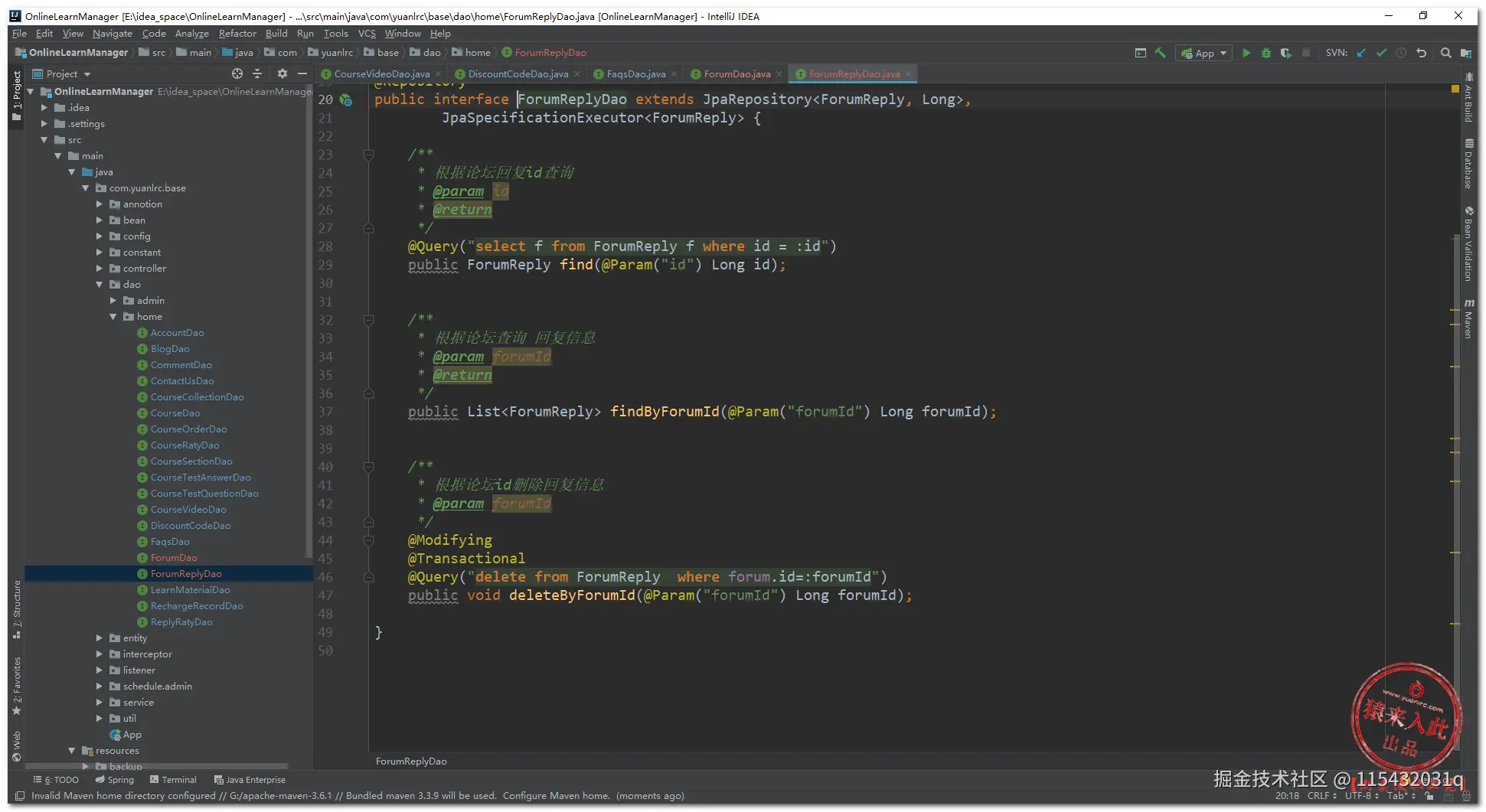Open the Maven side panel
The width and height of the screenshot is (1486, 812).
[1468, 318]
